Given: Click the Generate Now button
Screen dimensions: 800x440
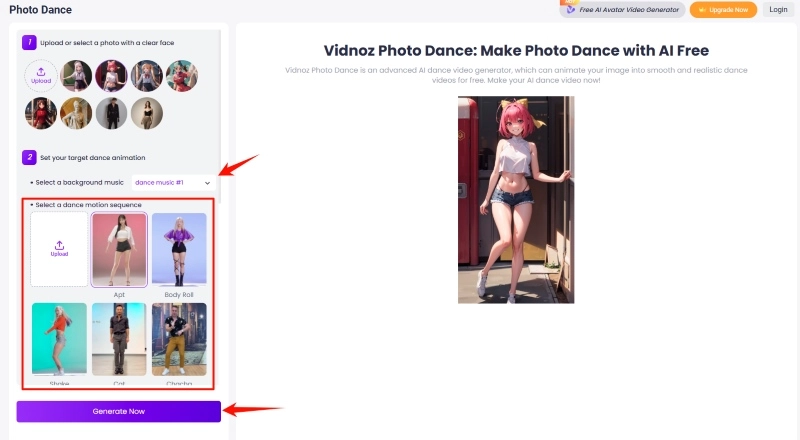Looking at the screenshot, I should coord(118,411).
